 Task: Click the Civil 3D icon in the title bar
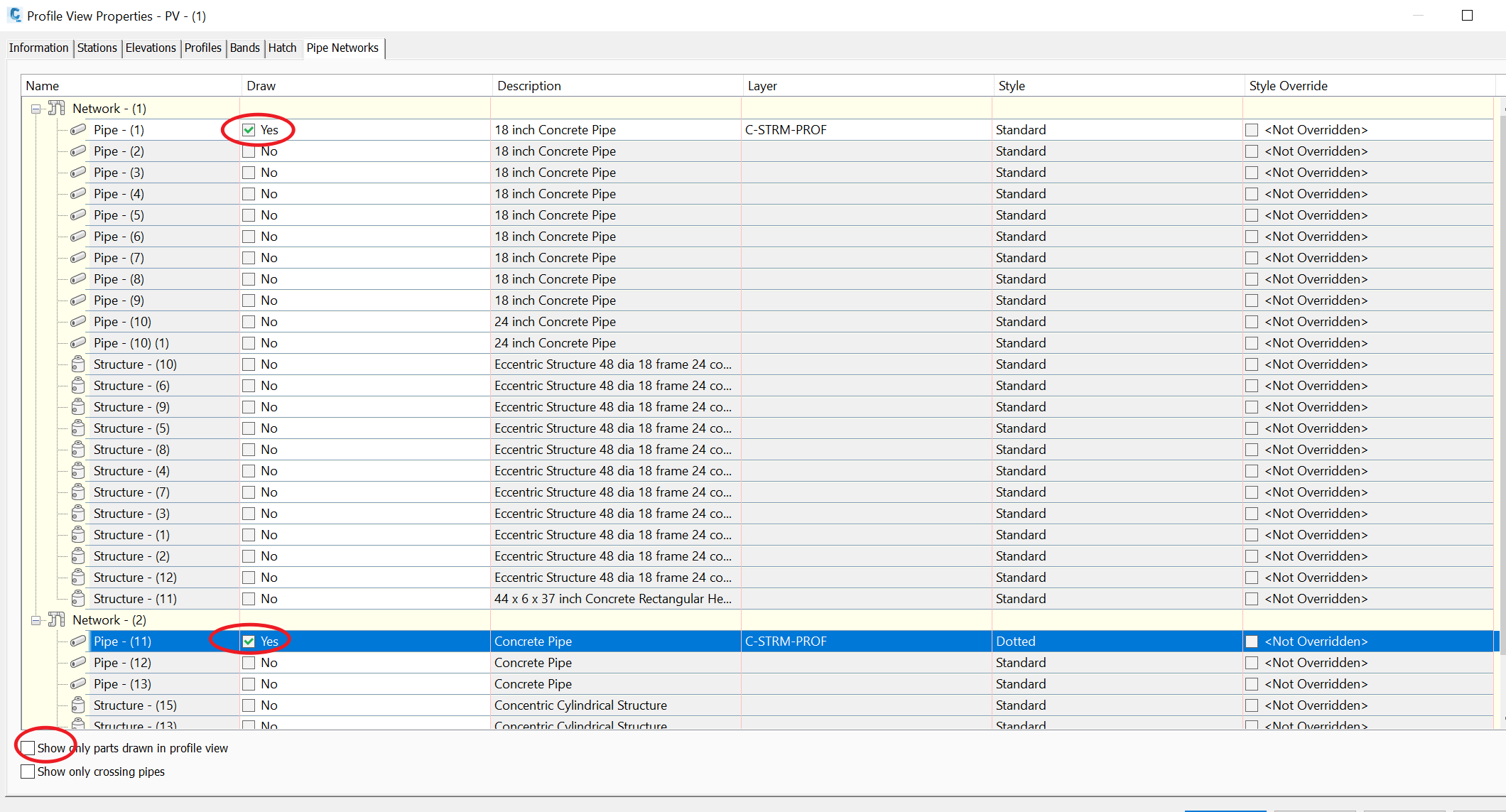(15, 15)
